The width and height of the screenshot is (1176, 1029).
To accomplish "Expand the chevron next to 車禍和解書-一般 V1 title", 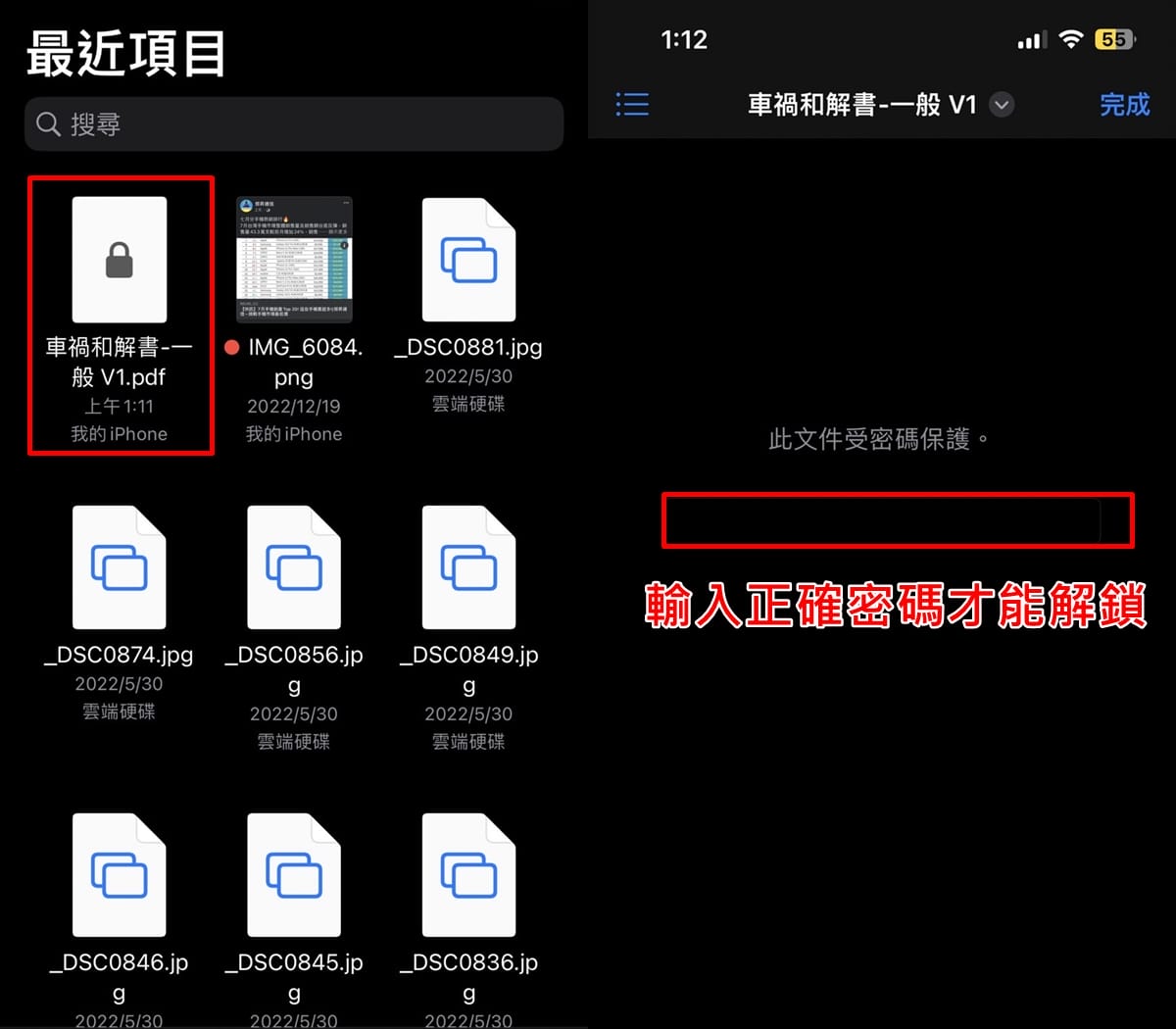I will click(x=1002, y=105).
